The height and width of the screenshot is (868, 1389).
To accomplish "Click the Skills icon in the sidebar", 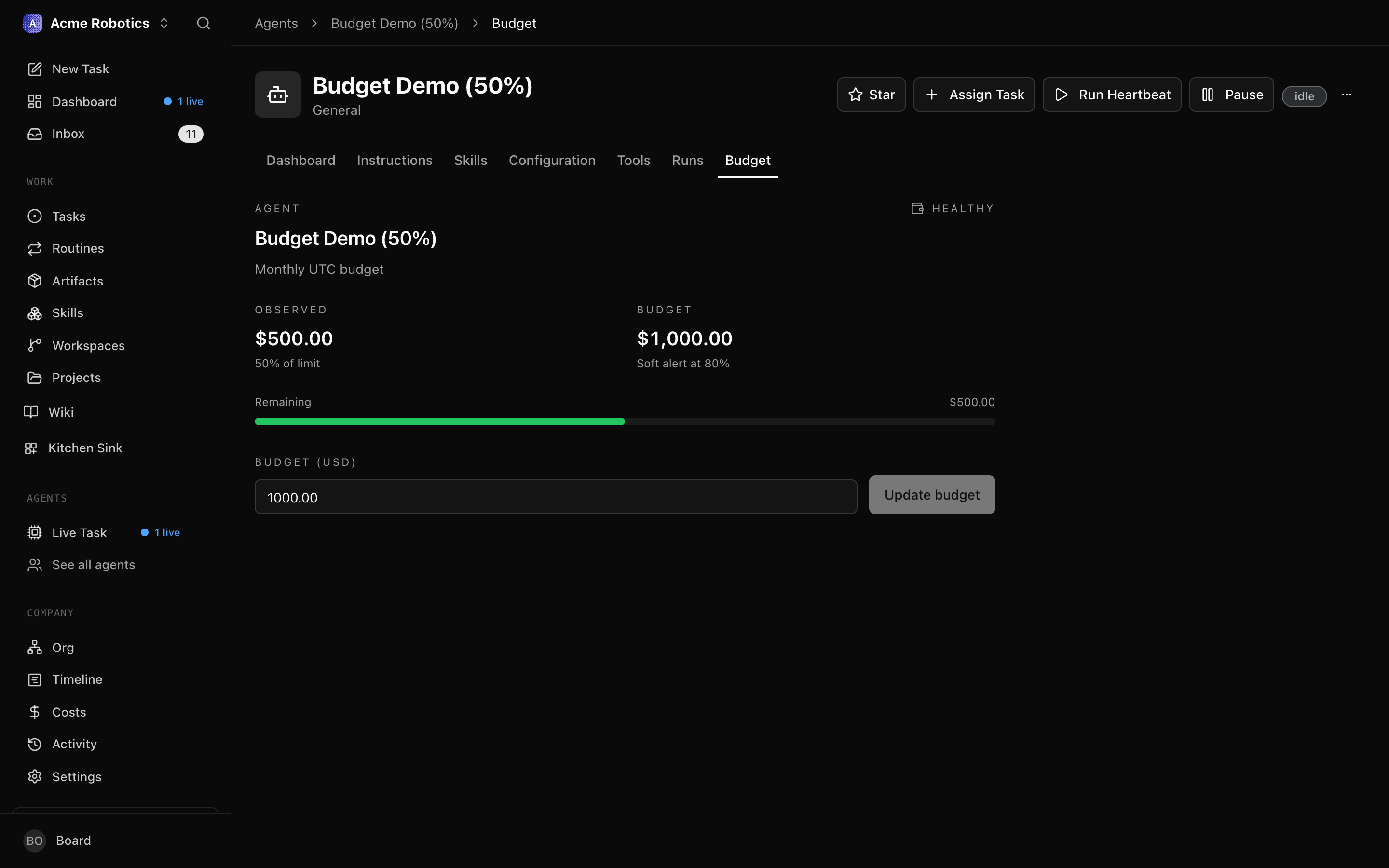I will [x=34, y=313].
